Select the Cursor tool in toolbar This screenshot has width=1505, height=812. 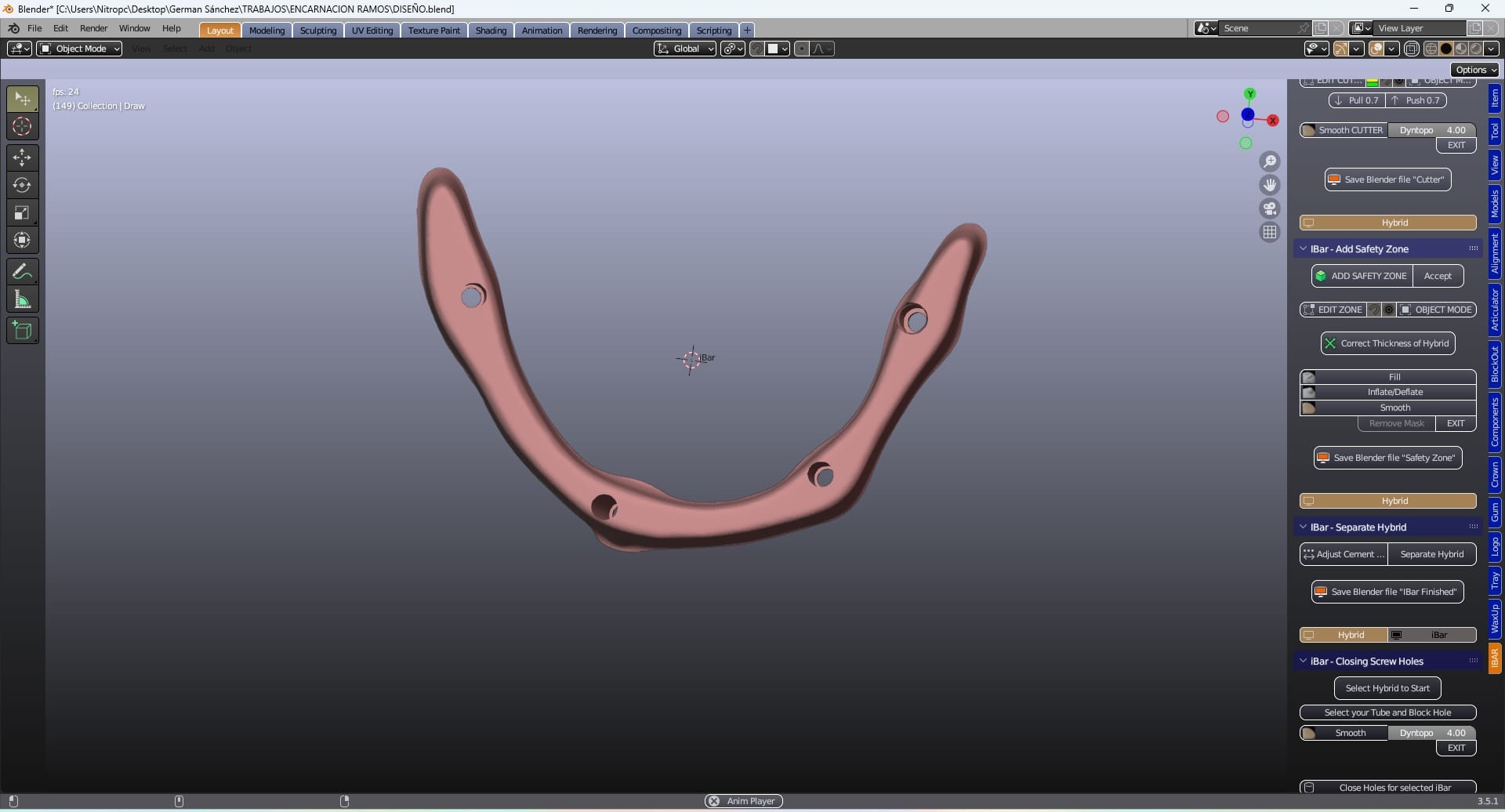coord(22,126)
